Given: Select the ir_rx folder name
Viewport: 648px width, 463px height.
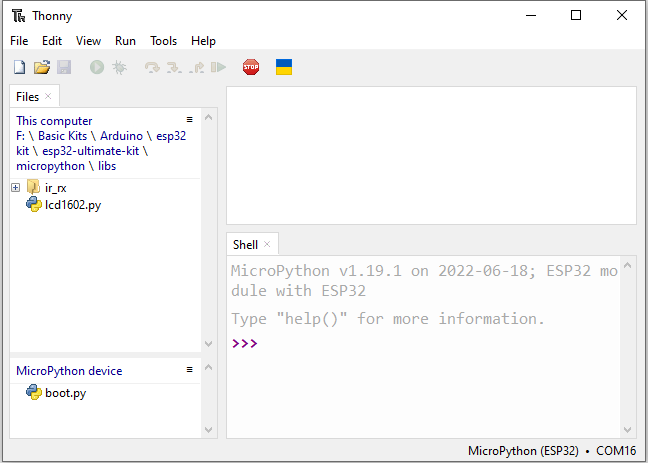Looking at the screenshot, I should [x=56, y=188].
